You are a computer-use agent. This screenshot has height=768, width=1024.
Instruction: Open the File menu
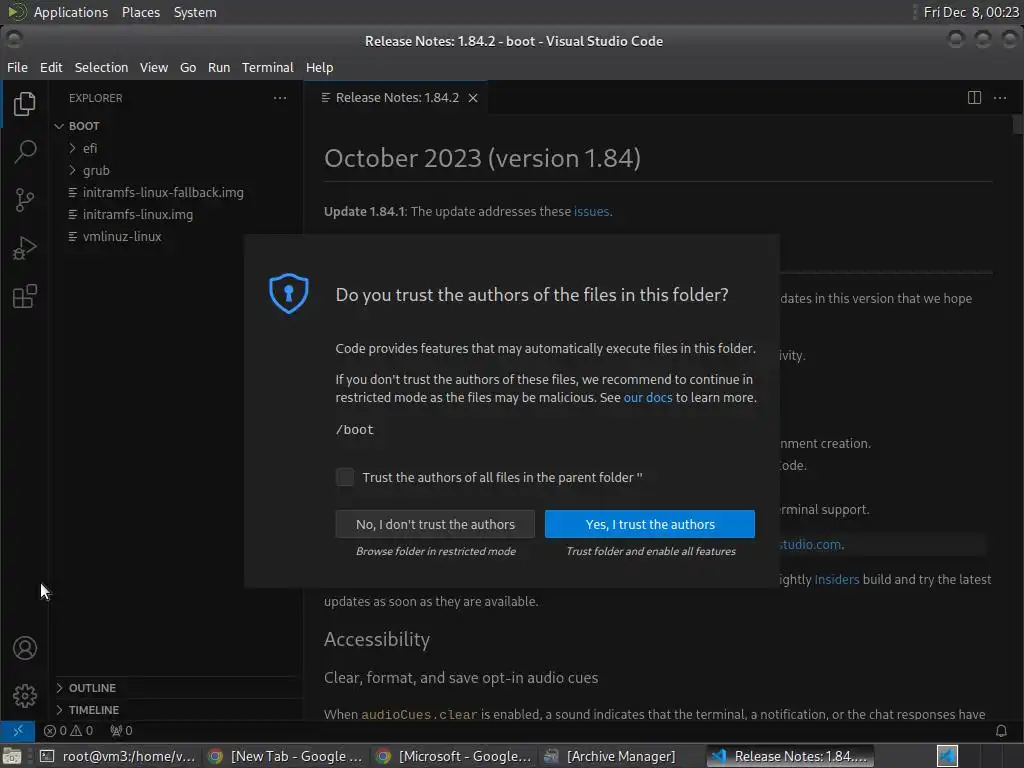[17, 67]
